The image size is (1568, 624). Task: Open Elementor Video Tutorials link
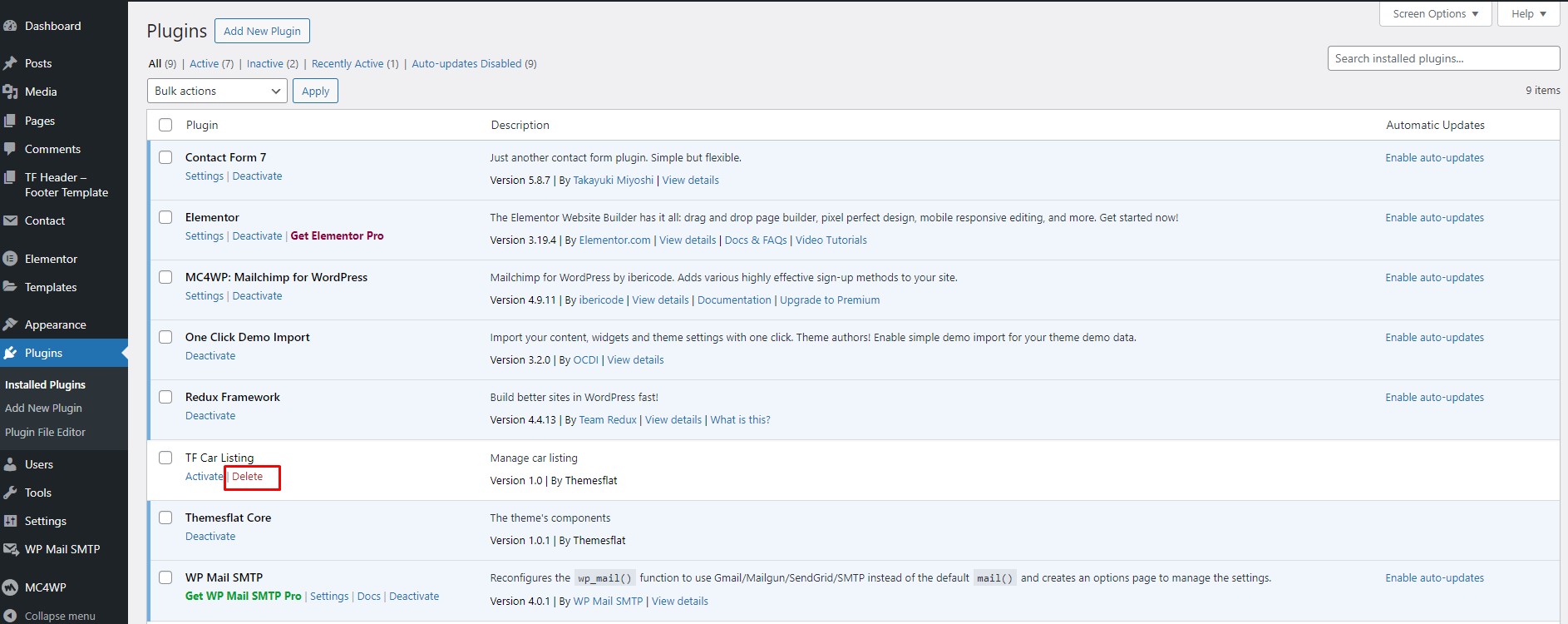point(831,240)
